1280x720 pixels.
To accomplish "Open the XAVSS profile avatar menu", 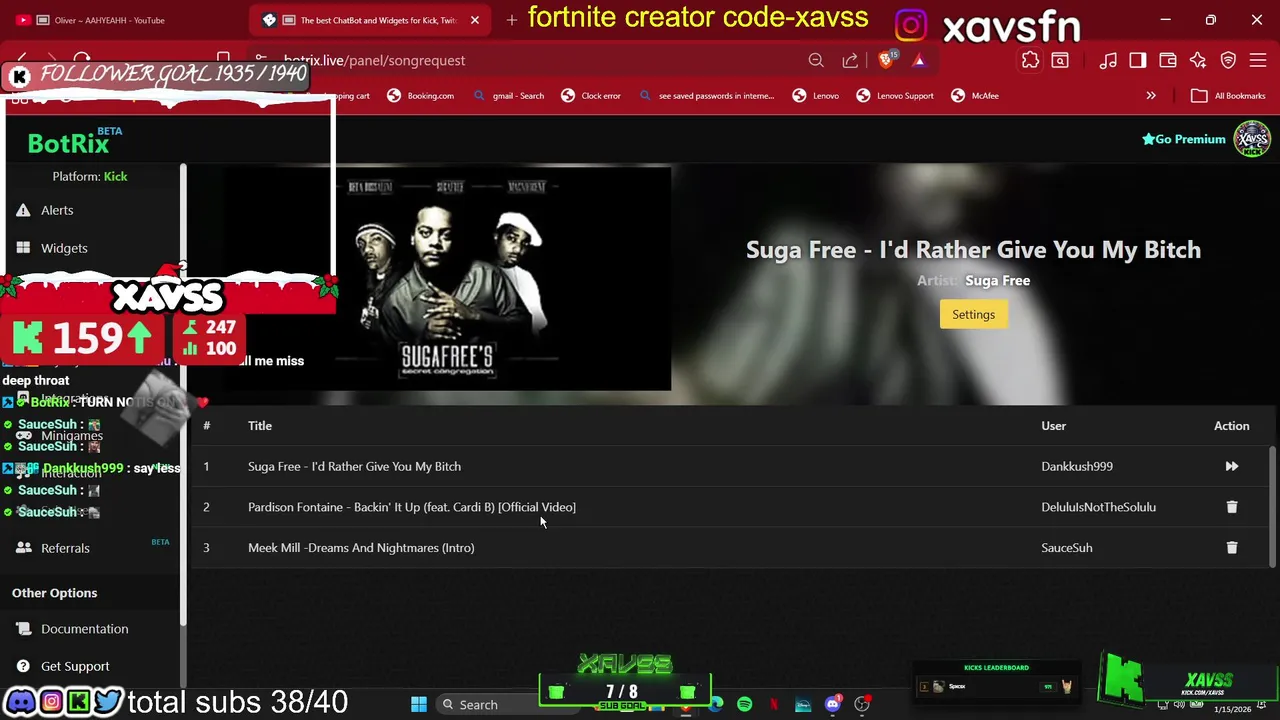I will tap(1252, 139).
